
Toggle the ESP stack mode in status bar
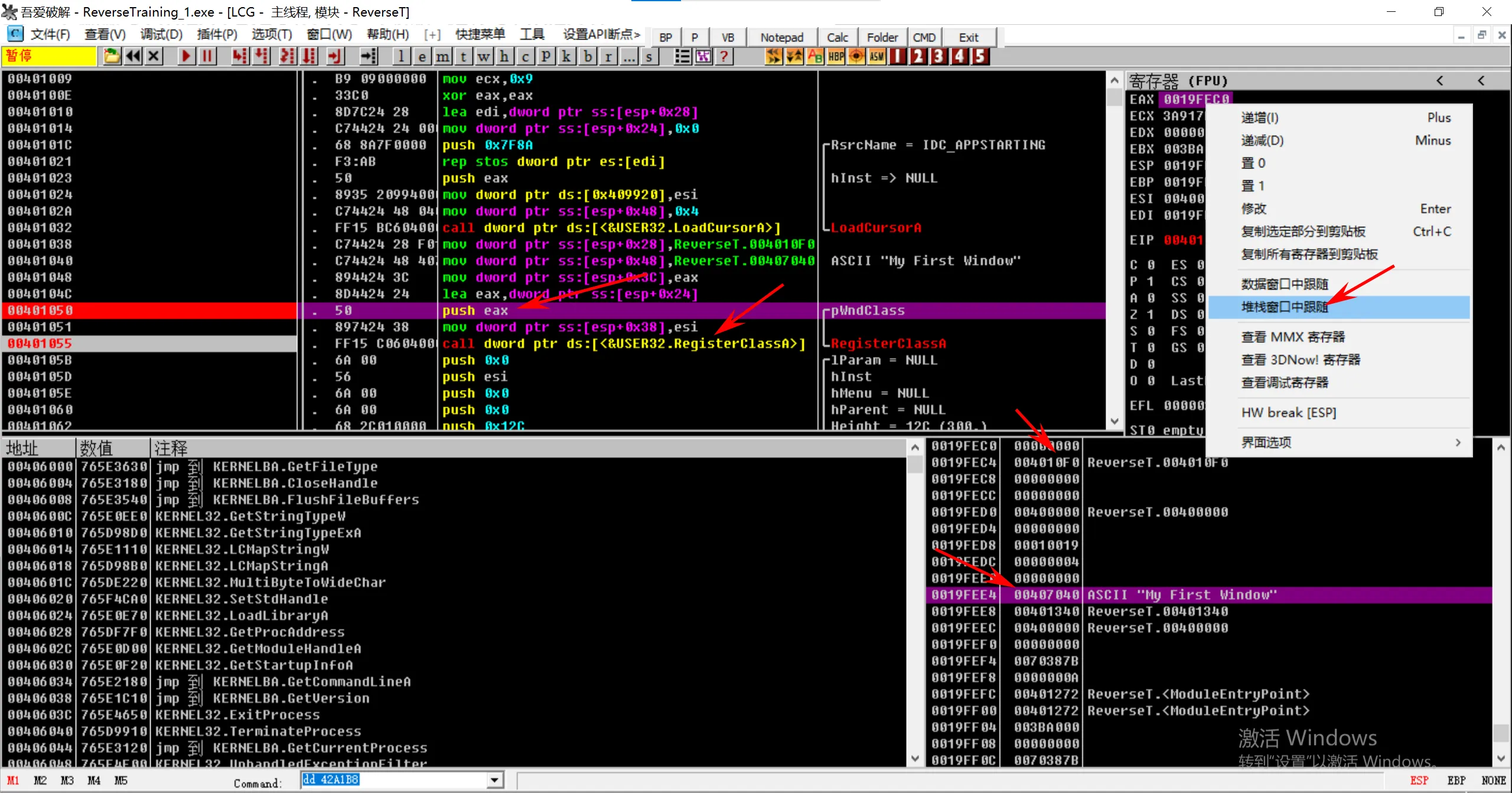[x=1419, y=780]
